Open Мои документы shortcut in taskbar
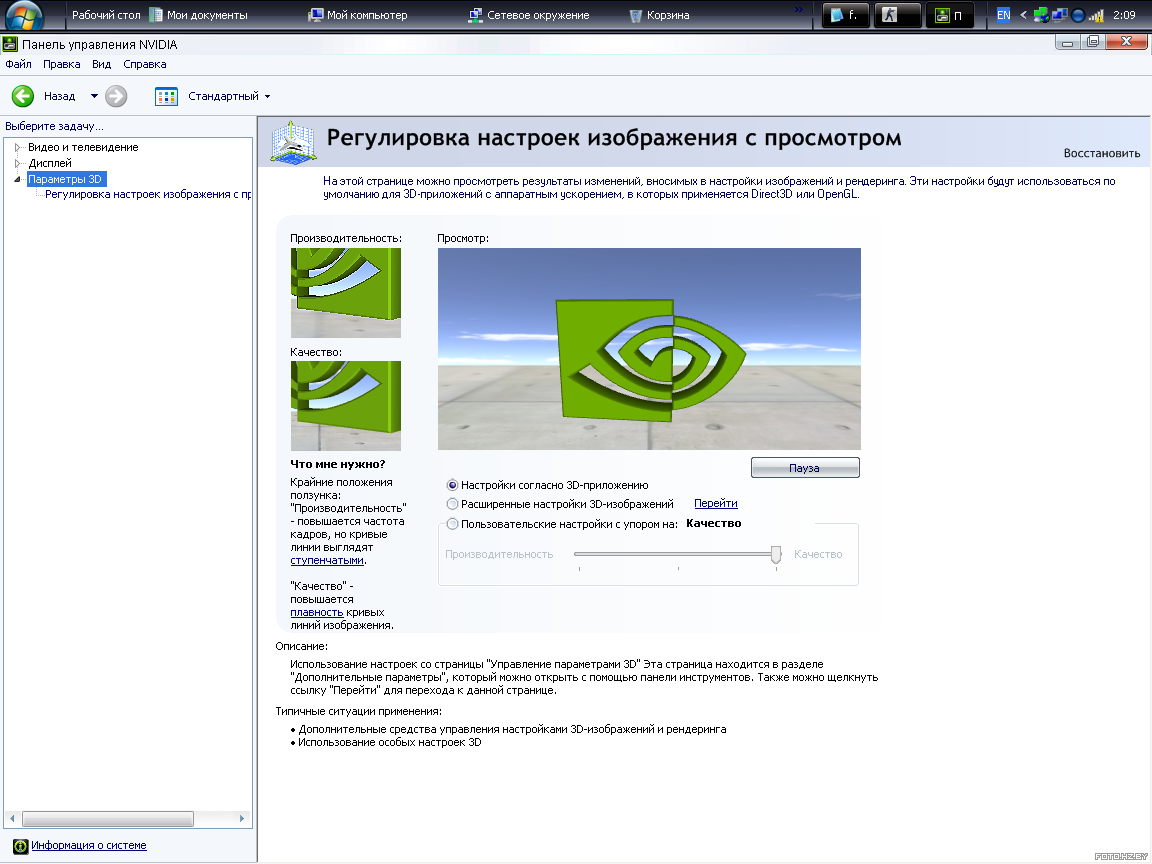Image resolution: width=1152 pixels, height=864 pixels. tap(198, 15)
